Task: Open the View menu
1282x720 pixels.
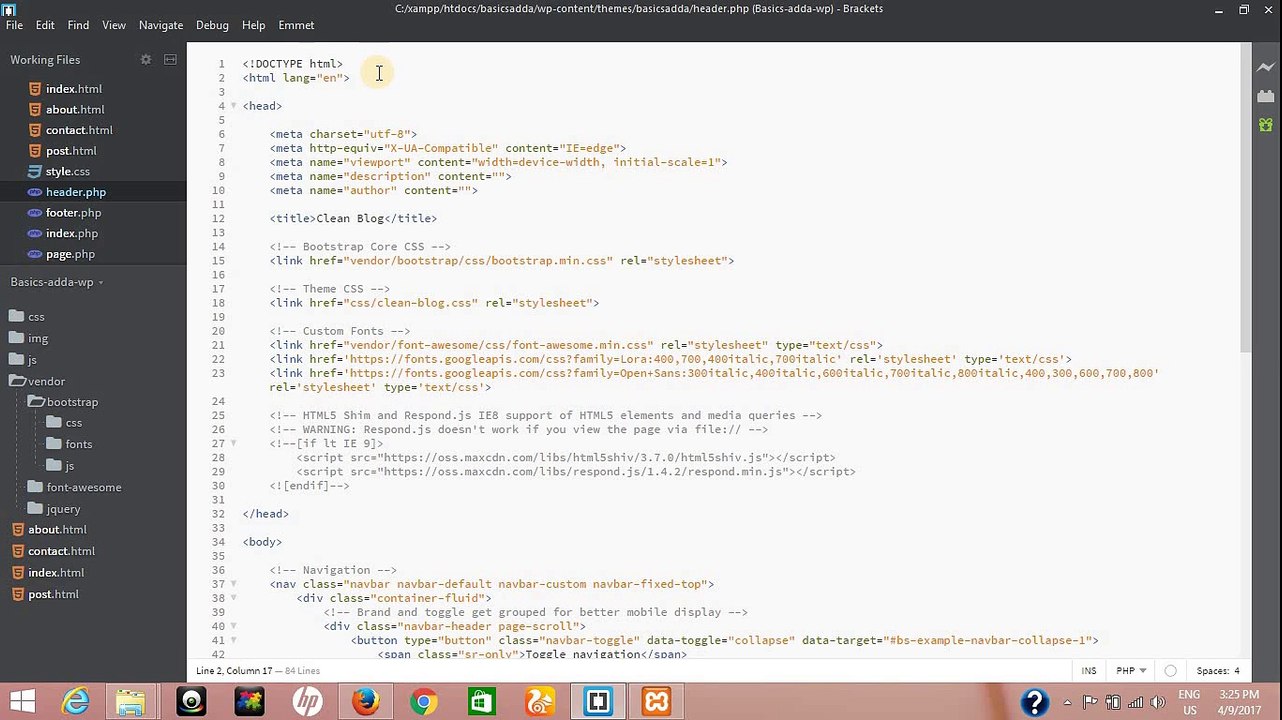Action: pos(114,25)
